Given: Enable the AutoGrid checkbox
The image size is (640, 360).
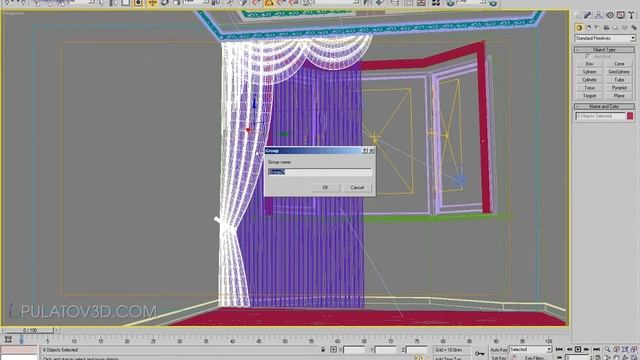Looking at the screenshot, I should [x=588, y=56].
